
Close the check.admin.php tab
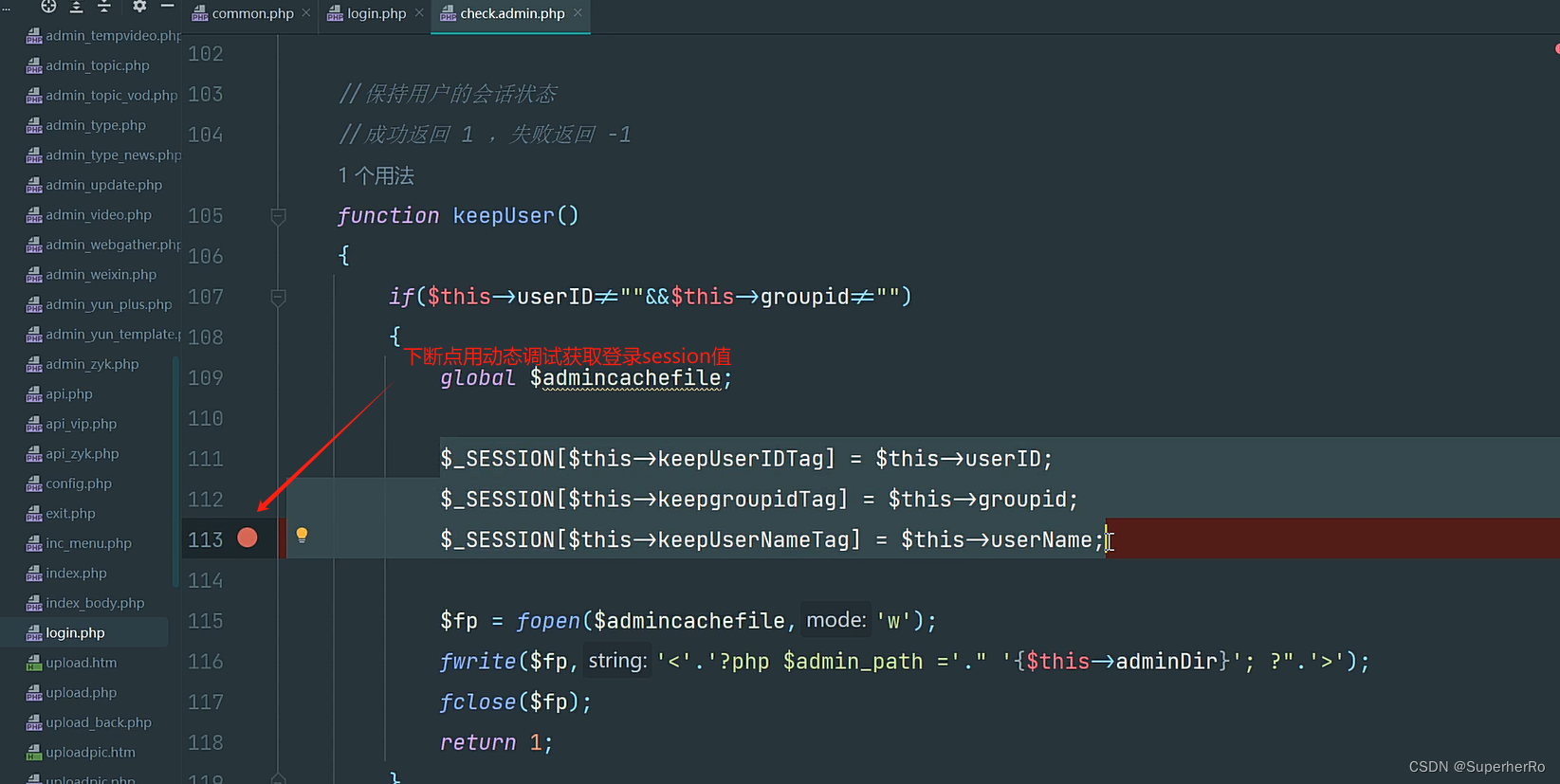coord(578,13)
